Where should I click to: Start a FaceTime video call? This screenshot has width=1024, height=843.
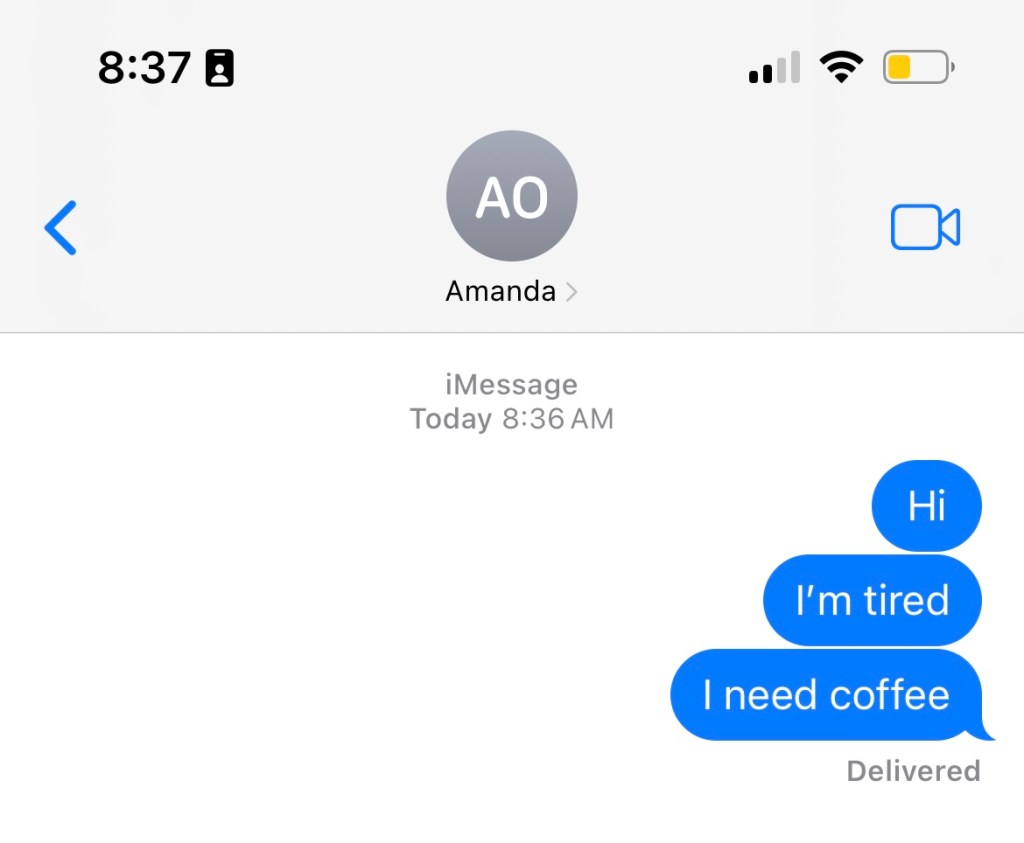tap(925, 227)
